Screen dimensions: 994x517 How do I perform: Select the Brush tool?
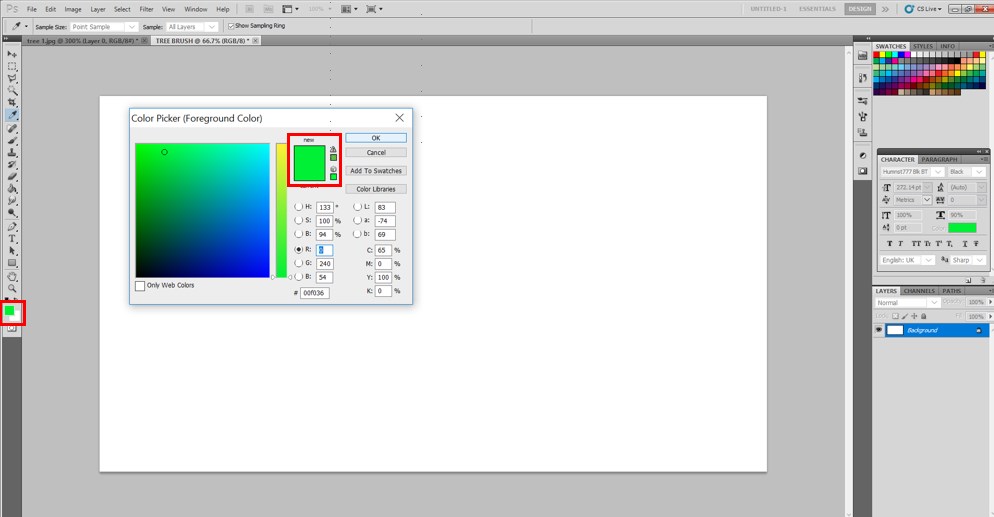point(12,140)
